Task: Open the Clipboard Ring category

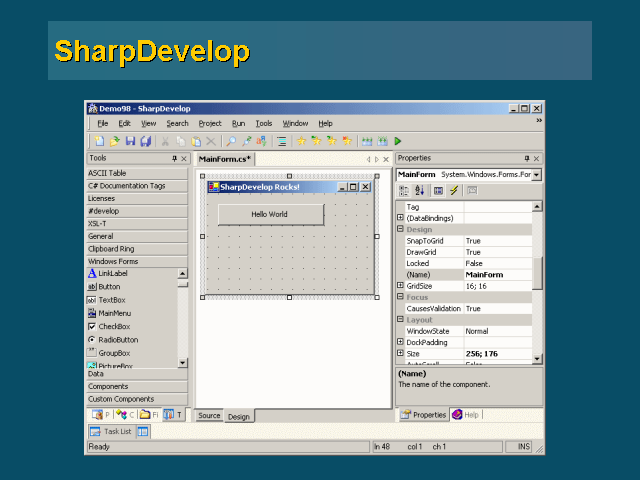Action: tap(137, 249)
